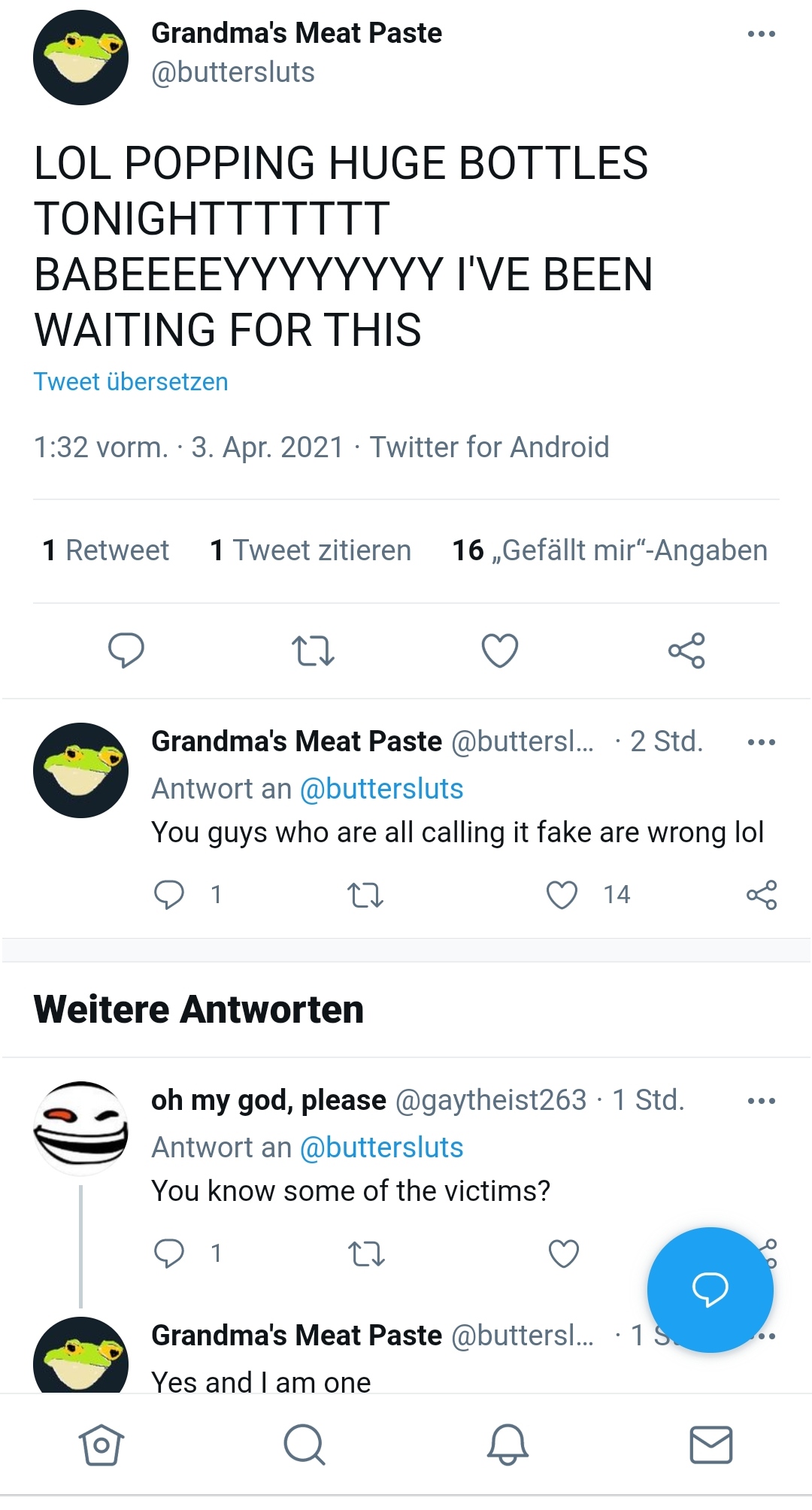Like the 'You know some of the victims?' reply
Screen dimensions: 812x1510
563,1254
